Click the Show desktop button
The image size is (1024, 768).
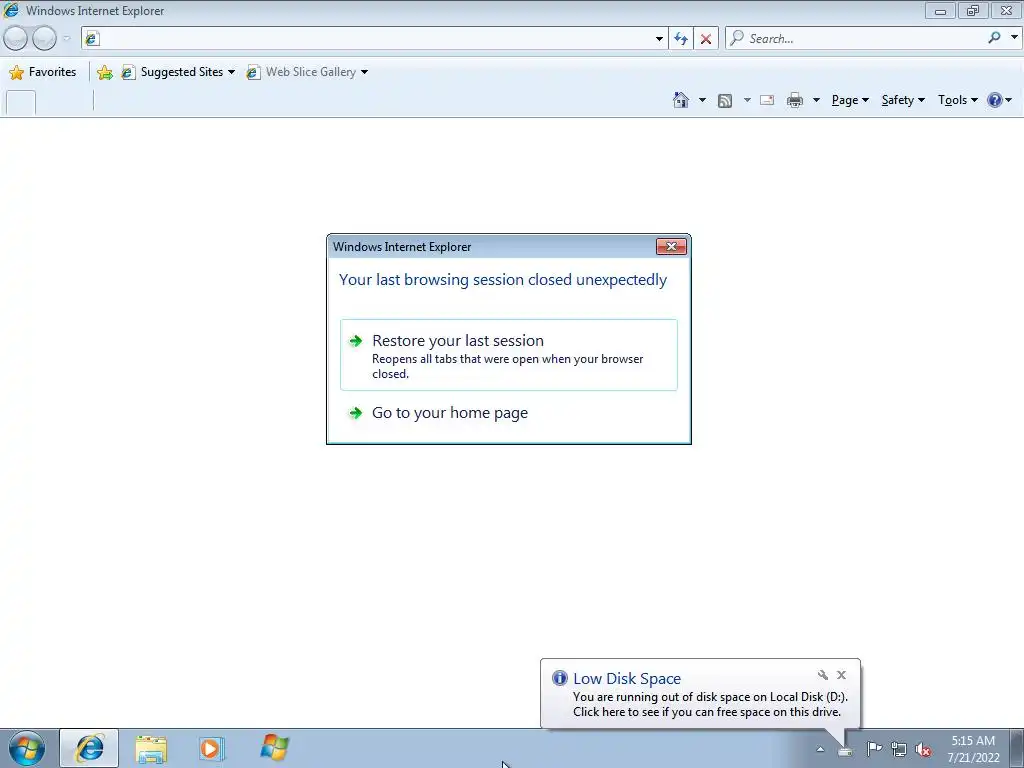coord(1017,748)
